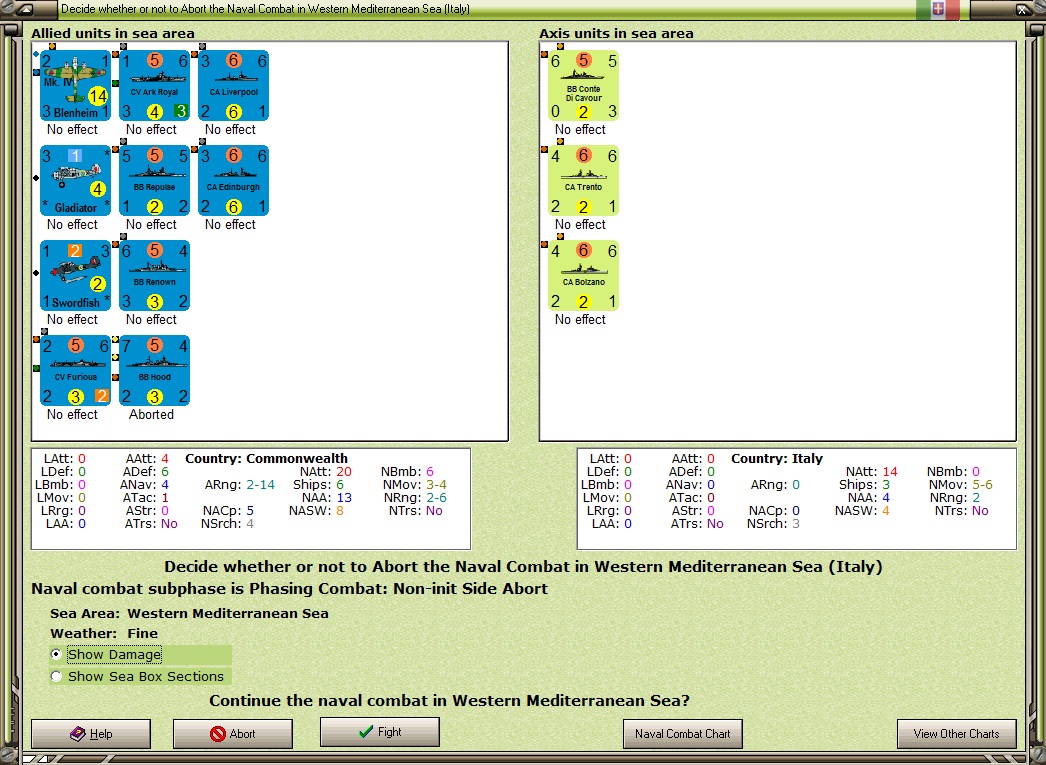Click 'Aborted' status under BB Hood
Screen dimensions: 1046x765
point(151,414)
